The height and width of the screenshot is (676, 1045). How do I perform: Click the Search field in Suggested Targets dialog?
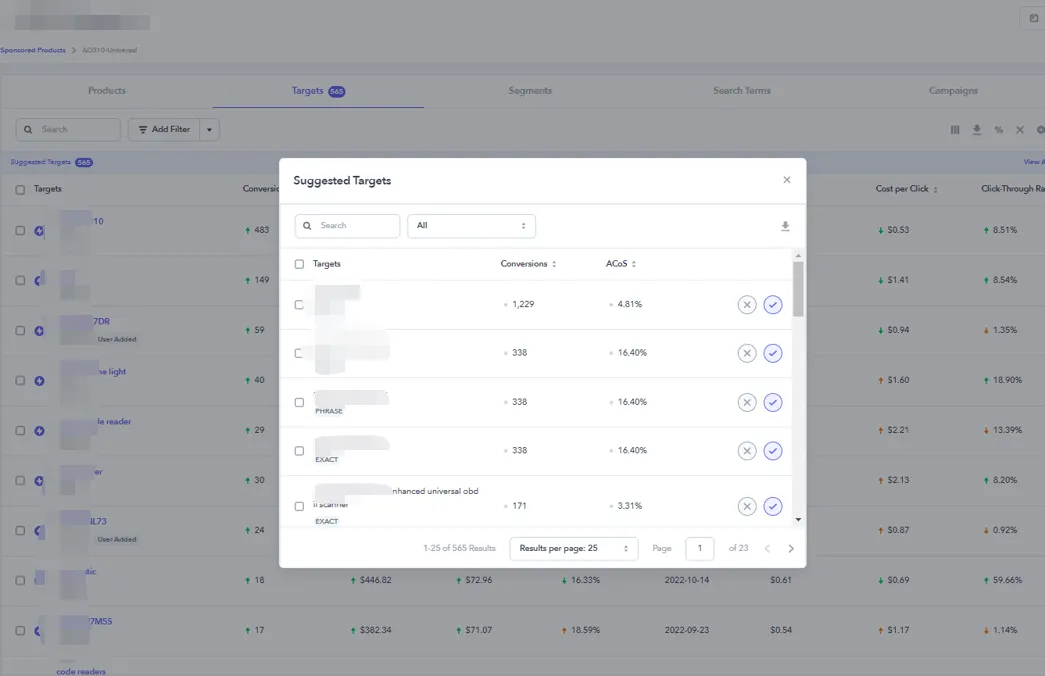coord(347,226)
